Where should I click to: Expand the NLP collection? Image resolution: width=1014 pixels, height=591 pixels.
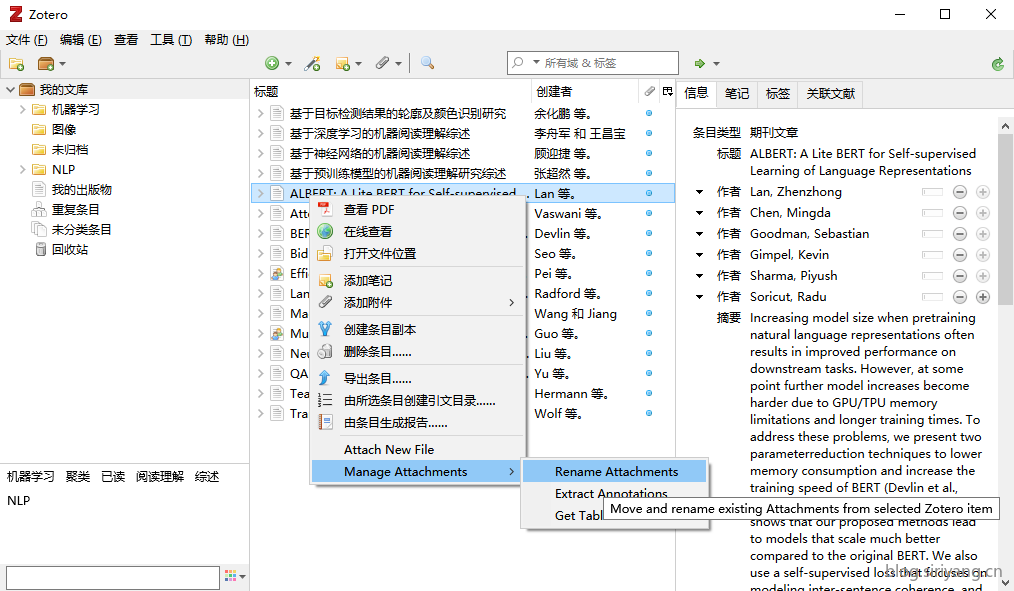23,169
